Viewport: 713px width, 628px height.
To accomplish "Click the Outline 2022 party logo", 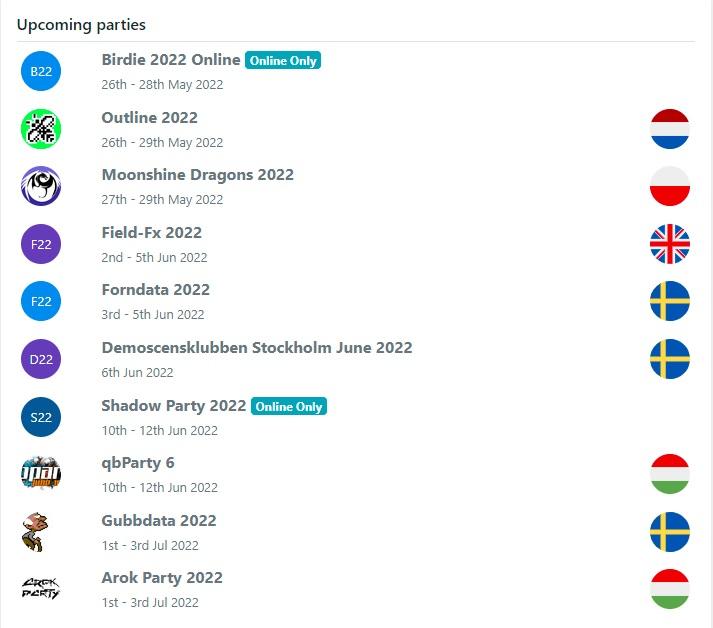I will click(41, 129).
